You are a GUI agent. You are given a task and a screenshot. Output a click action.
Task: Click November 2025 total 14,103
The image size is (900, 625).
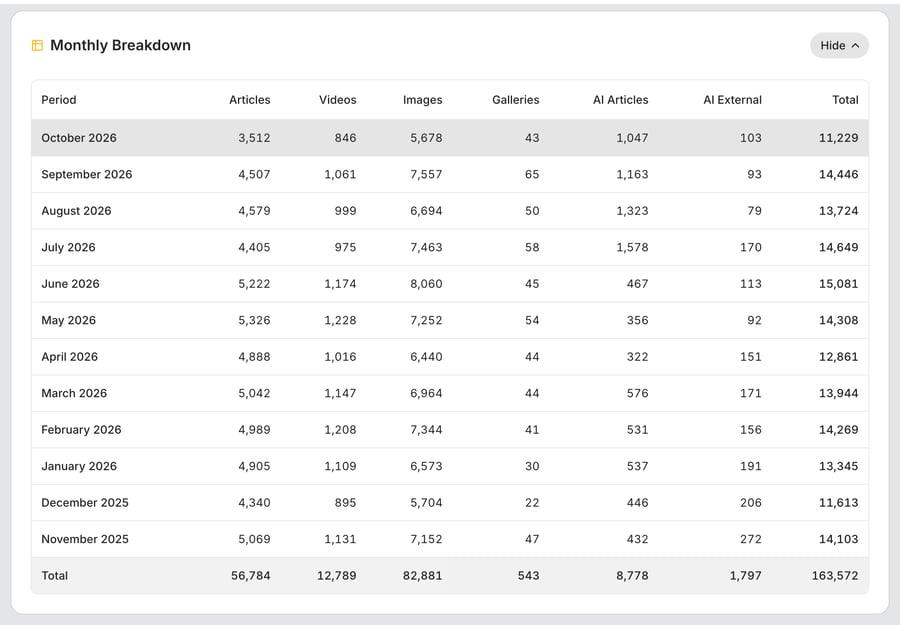(x=839, y=539)
